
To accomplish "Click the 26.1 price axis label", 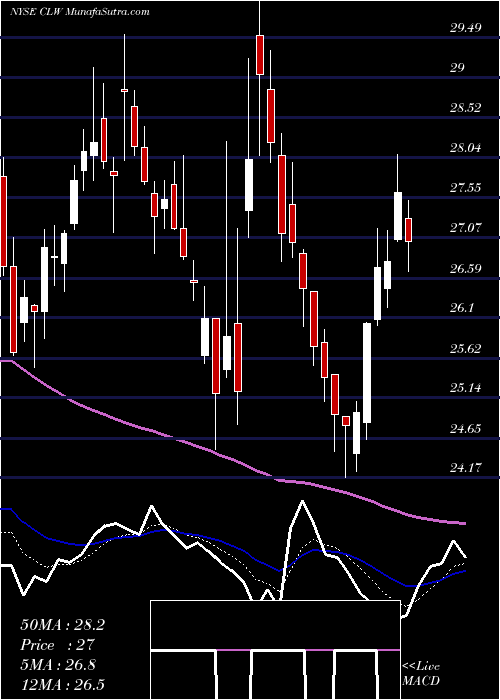I will [x=462, y=308].
